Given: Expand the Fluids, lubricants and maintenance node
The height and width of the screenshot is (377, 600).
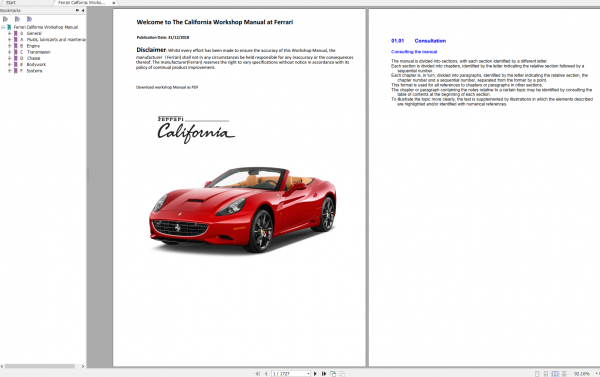Looking at the screenshot, I should click(10, 39).
